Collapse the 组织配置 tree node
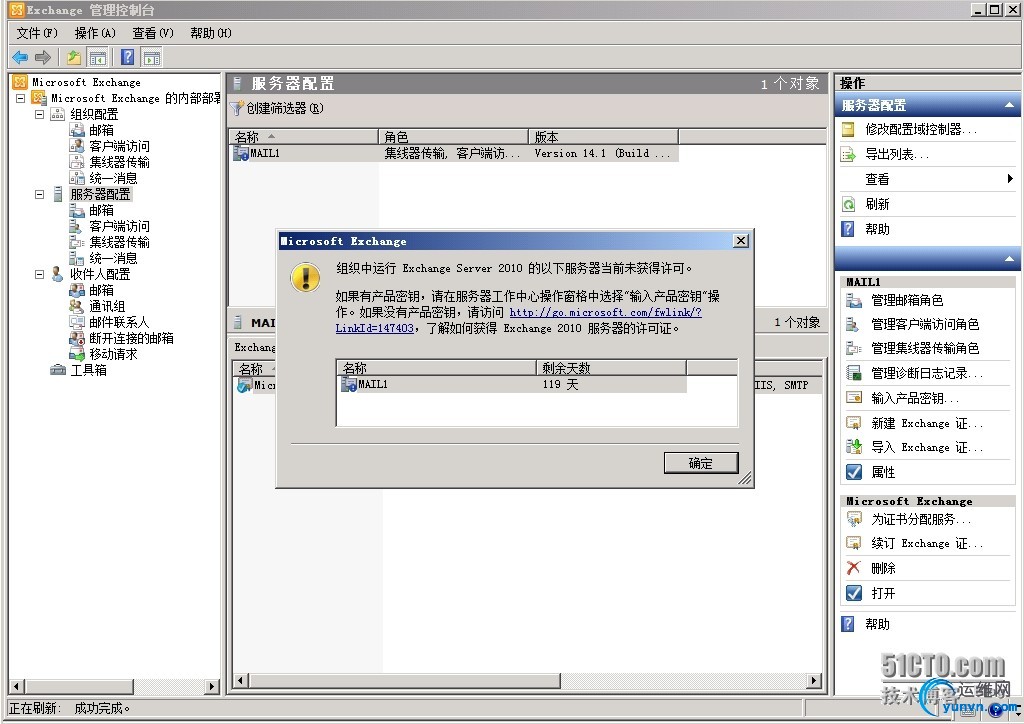Image resolution: width=1024 pixels, height=724 pixels. [39, 114]
